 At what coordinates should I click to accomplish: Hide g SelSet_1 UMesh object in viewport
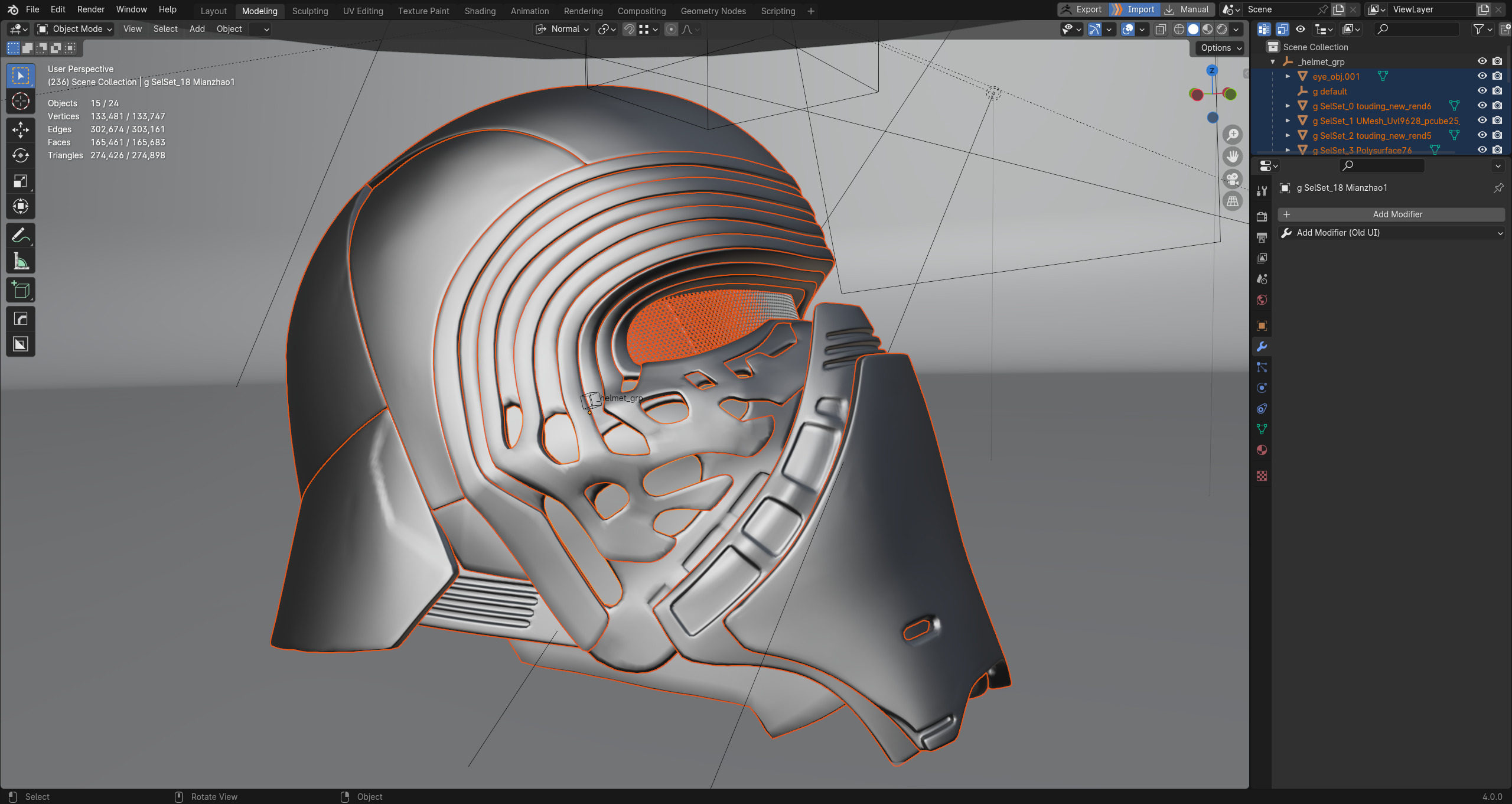point(1482,121)
